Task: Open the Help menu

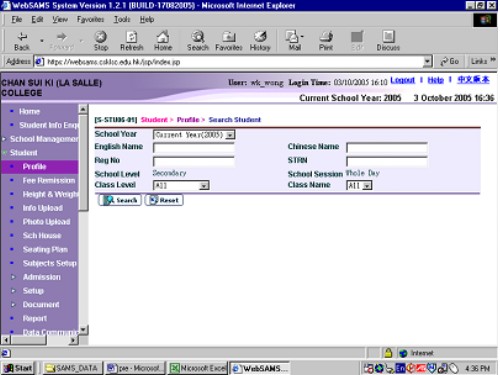Action: click(x=147, y=19)
